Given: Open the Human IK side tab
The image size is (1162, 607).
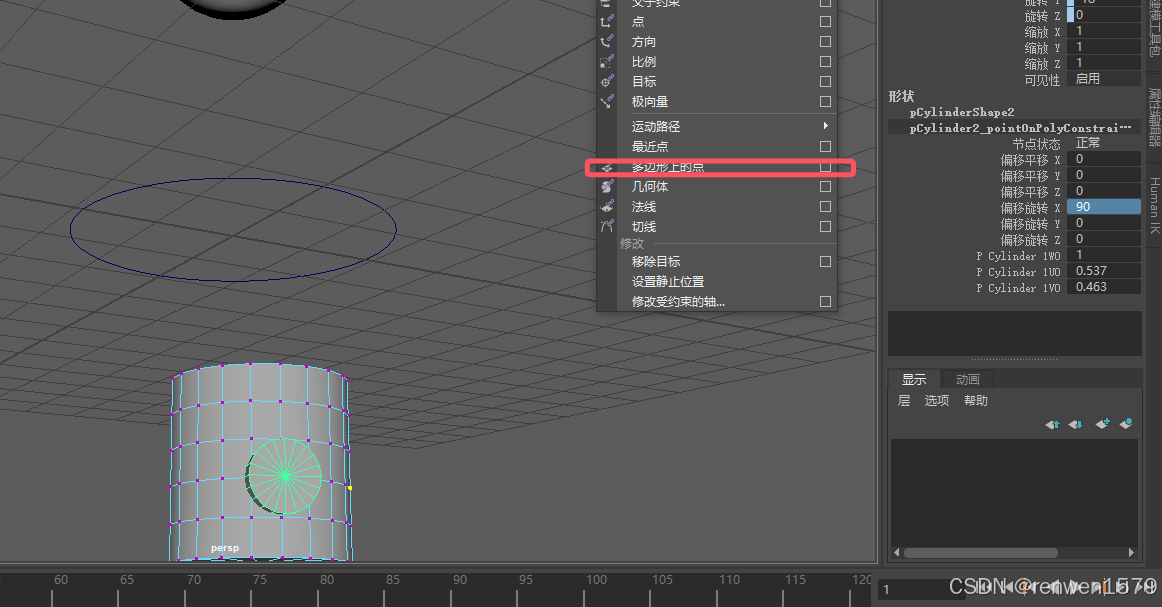Looking at the screenshot, I should 1155,205.
